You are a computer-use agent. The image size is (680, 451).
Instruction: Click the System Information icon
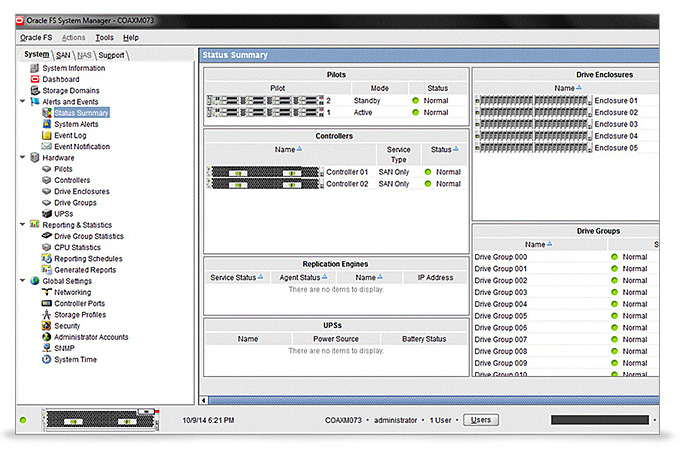coord(35,68)
